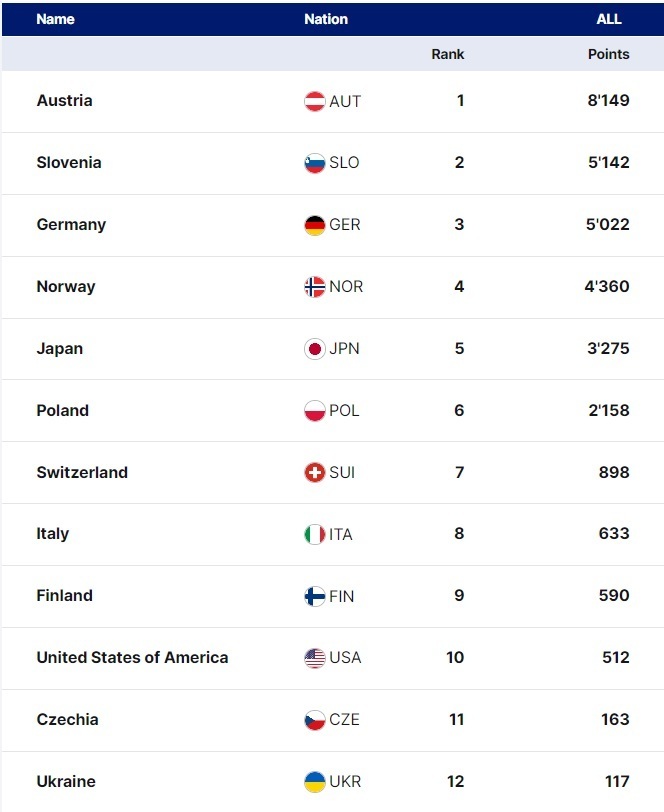Open the United States of America link
Image resolution: width=664 pixels, height=812 pixels.
[132, 657]
